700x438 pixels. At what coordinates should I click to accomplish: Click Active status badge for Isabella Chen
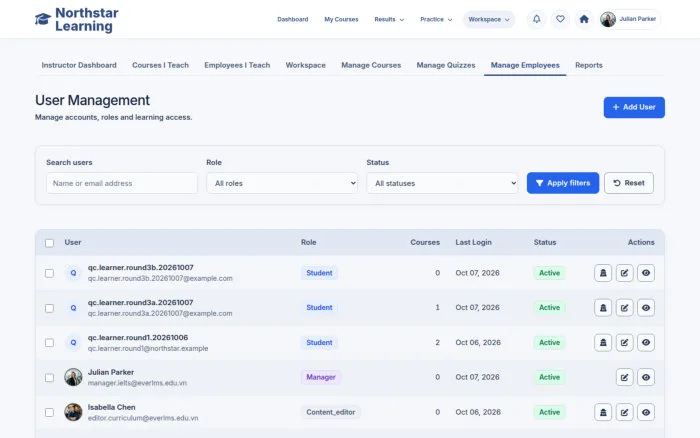tap(549, 412)
